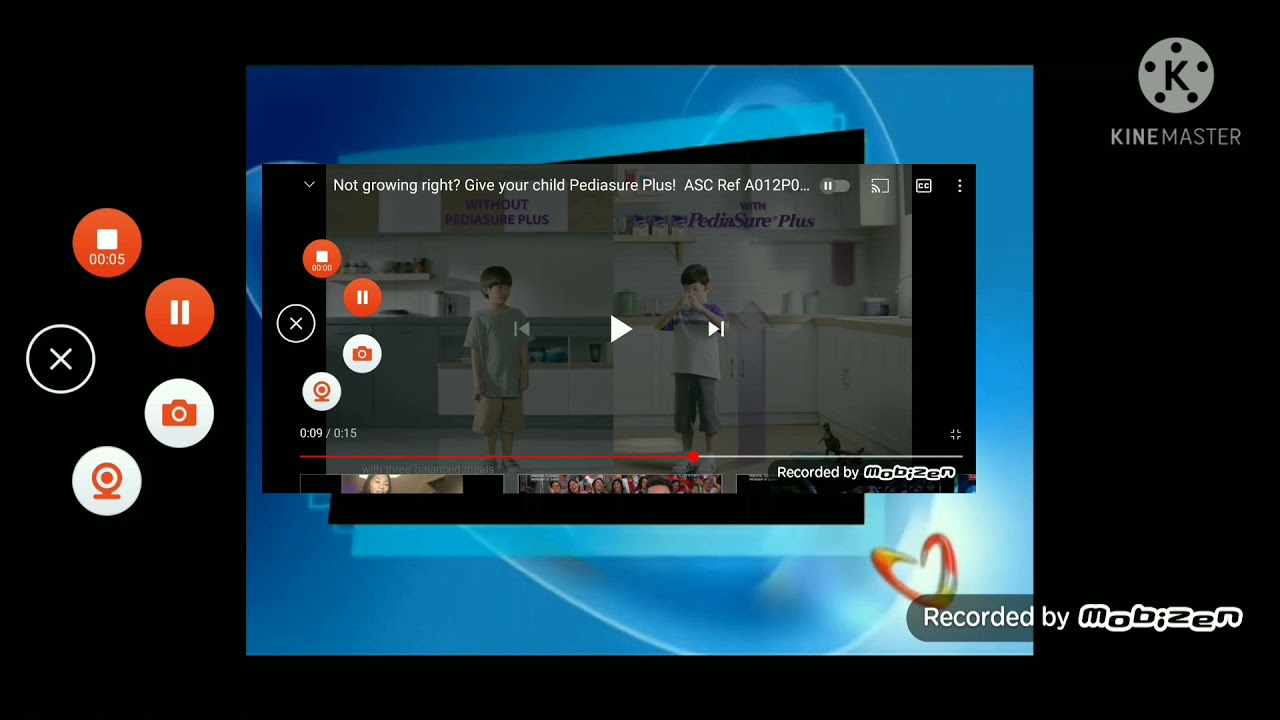
Task: Play the video with center play button
Action: tap(620, 329)
